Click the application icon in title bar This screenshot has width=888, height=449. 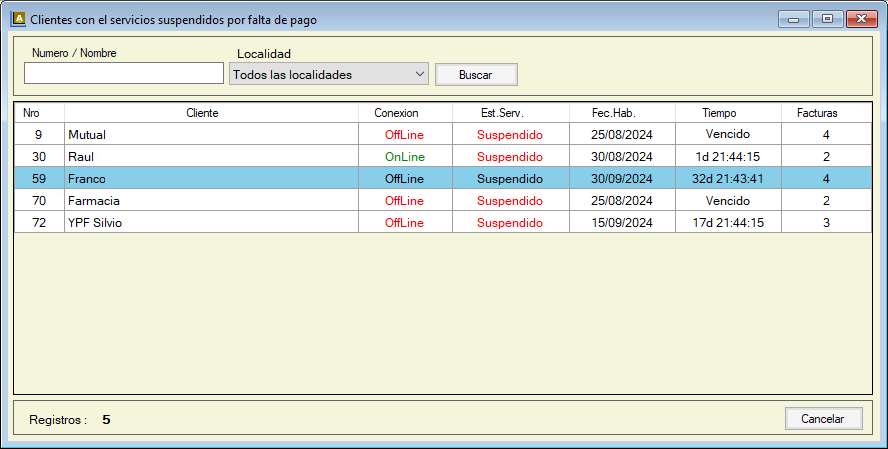click(17, 18)
